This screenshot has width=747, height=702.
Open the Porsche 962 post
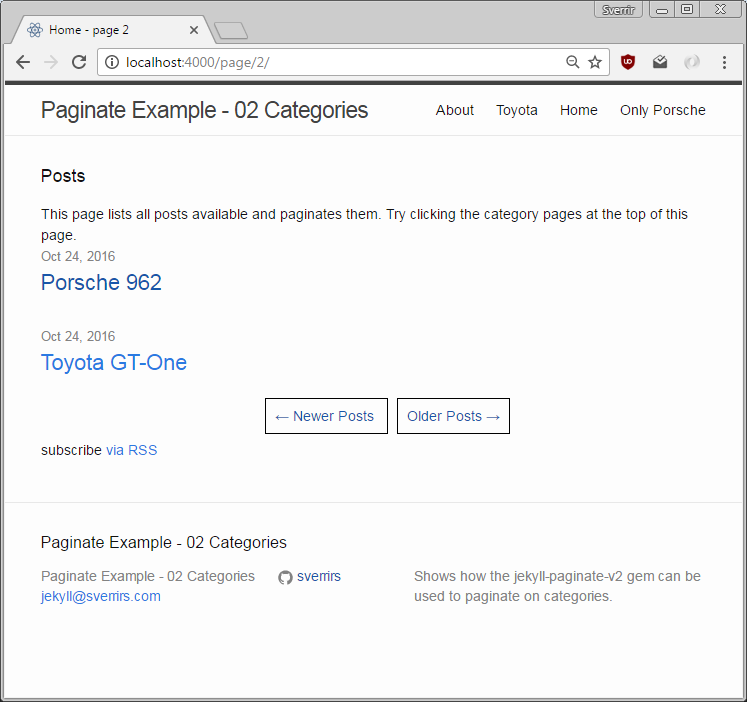[101, 282]
